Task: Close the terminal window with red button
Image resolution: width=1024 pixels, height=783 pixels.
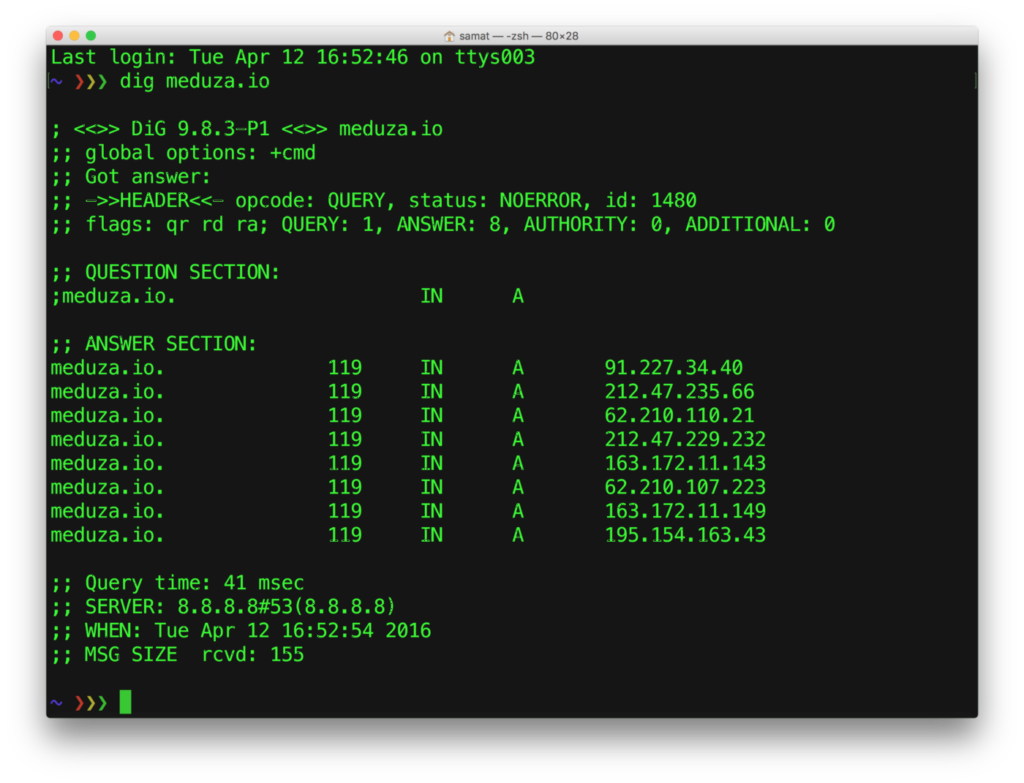Action: click(58, 35)
